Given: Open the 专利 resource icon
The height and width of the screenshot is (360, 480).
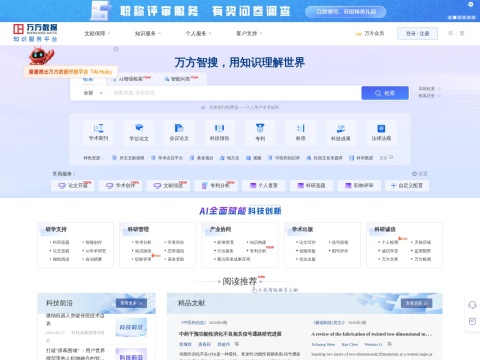Looking at the screenshot, I should coord(260,132).
